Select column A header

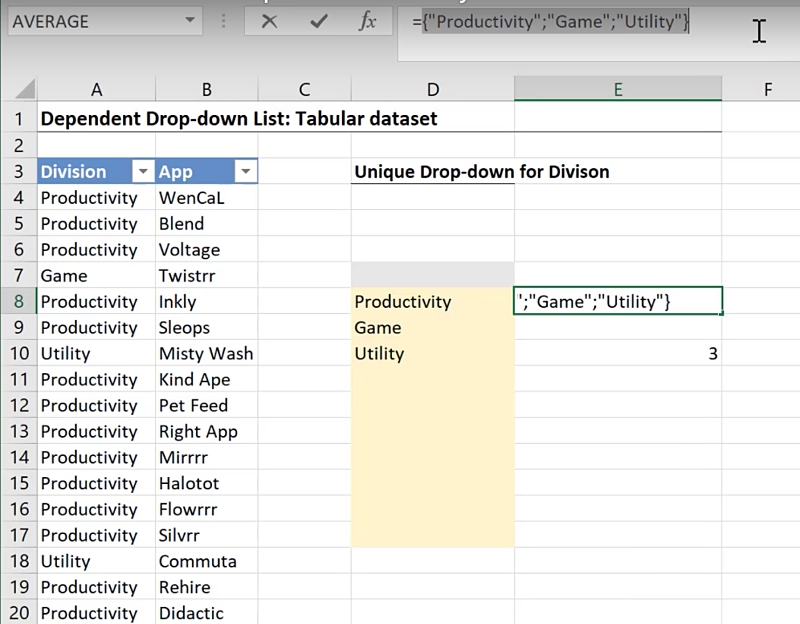pos(95,90)
